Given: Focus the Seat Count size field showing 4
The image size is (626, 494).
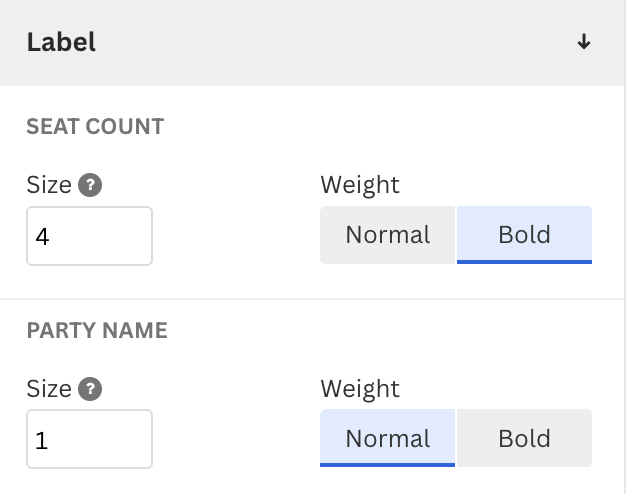Looking at the screenshot, I should click(89, 236).
